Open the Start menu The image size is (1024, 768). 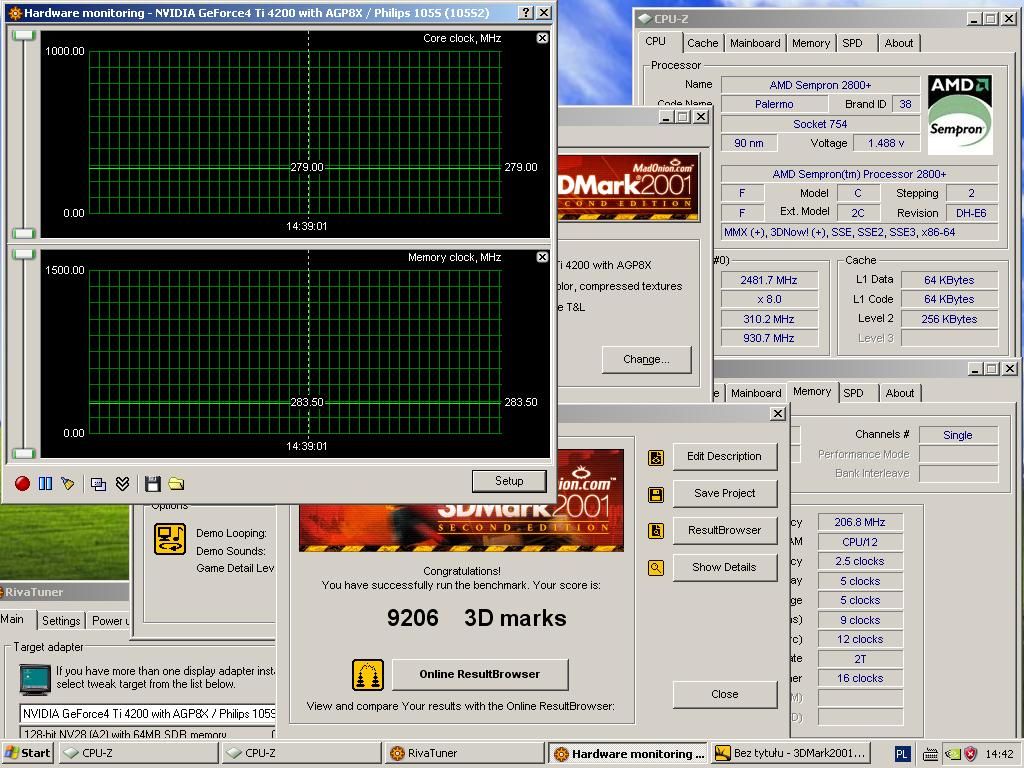pos(27,753)
